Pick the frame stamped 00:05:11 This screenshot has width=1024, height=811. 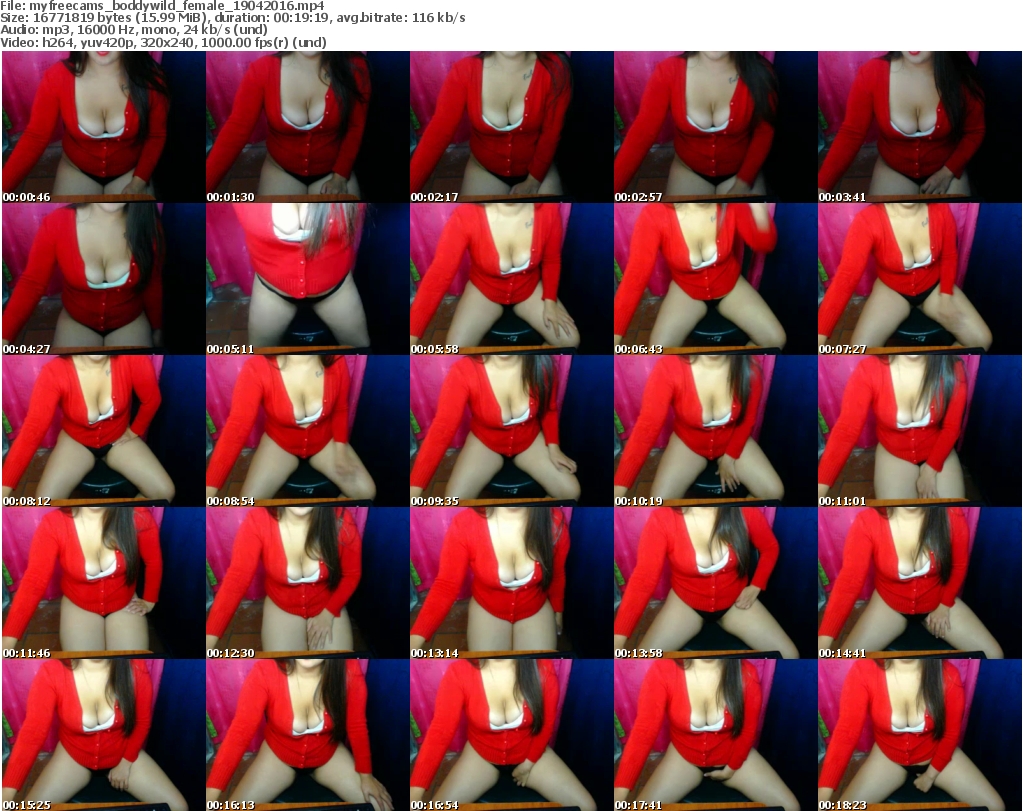308,279
